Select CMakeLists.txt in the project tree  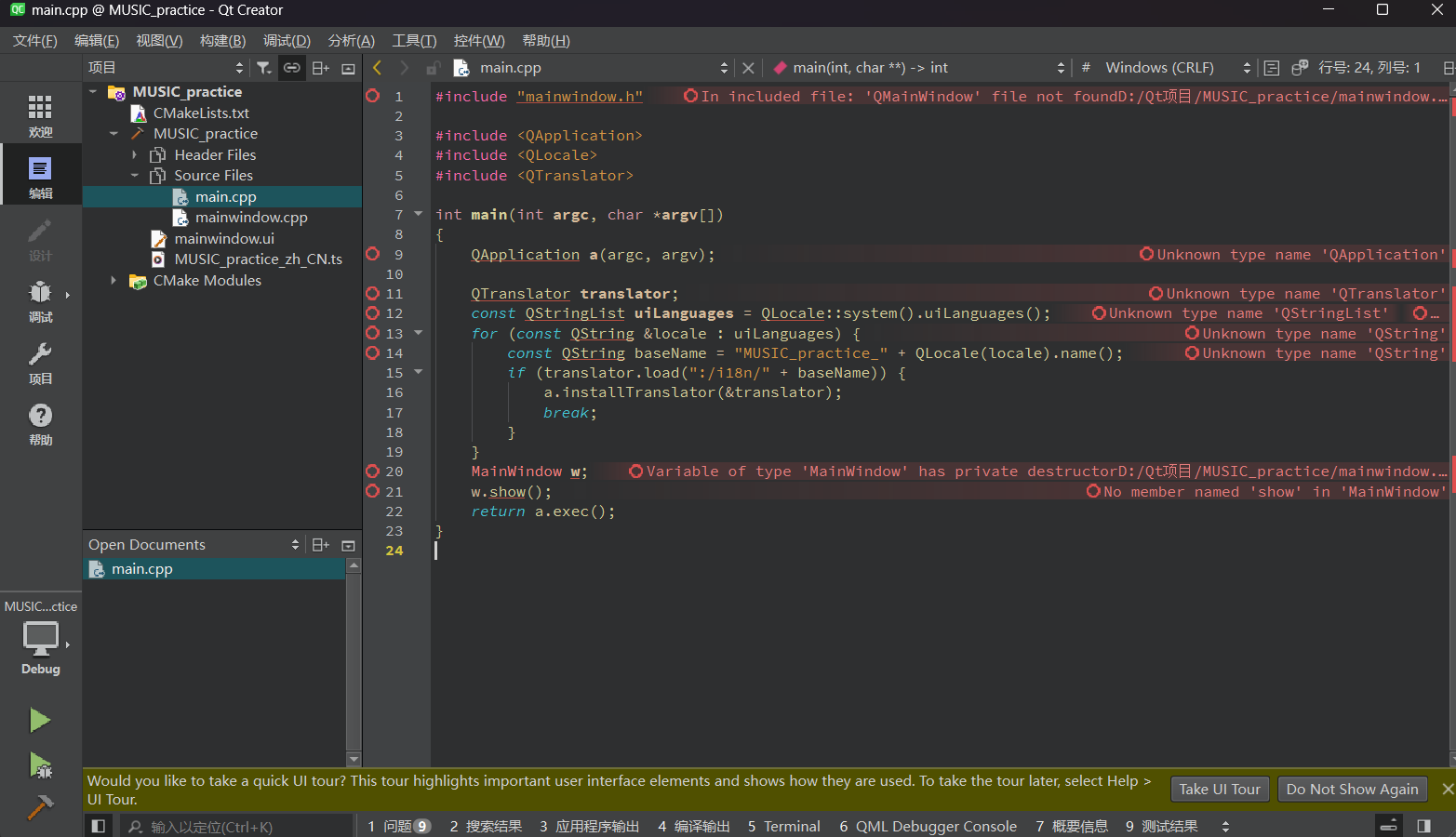[201, 113]
